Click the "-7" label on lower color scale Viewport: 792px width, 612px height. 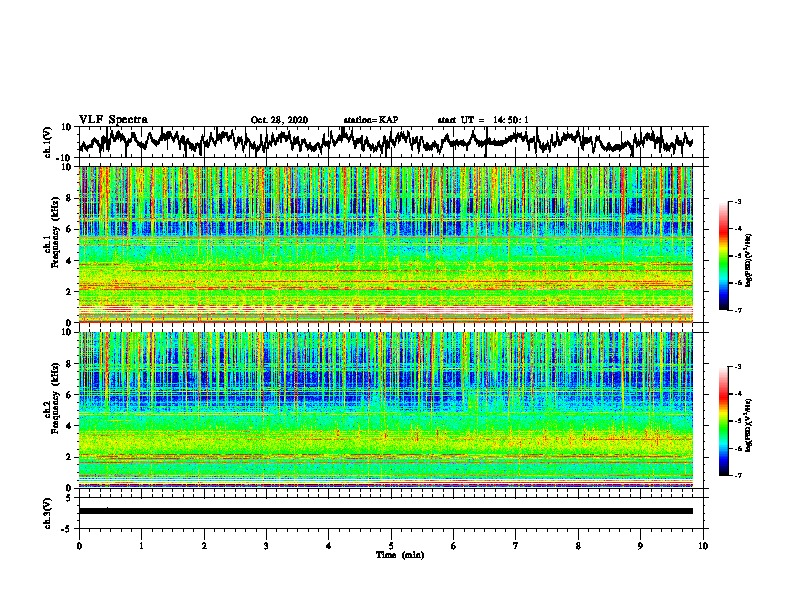(737, 476)
